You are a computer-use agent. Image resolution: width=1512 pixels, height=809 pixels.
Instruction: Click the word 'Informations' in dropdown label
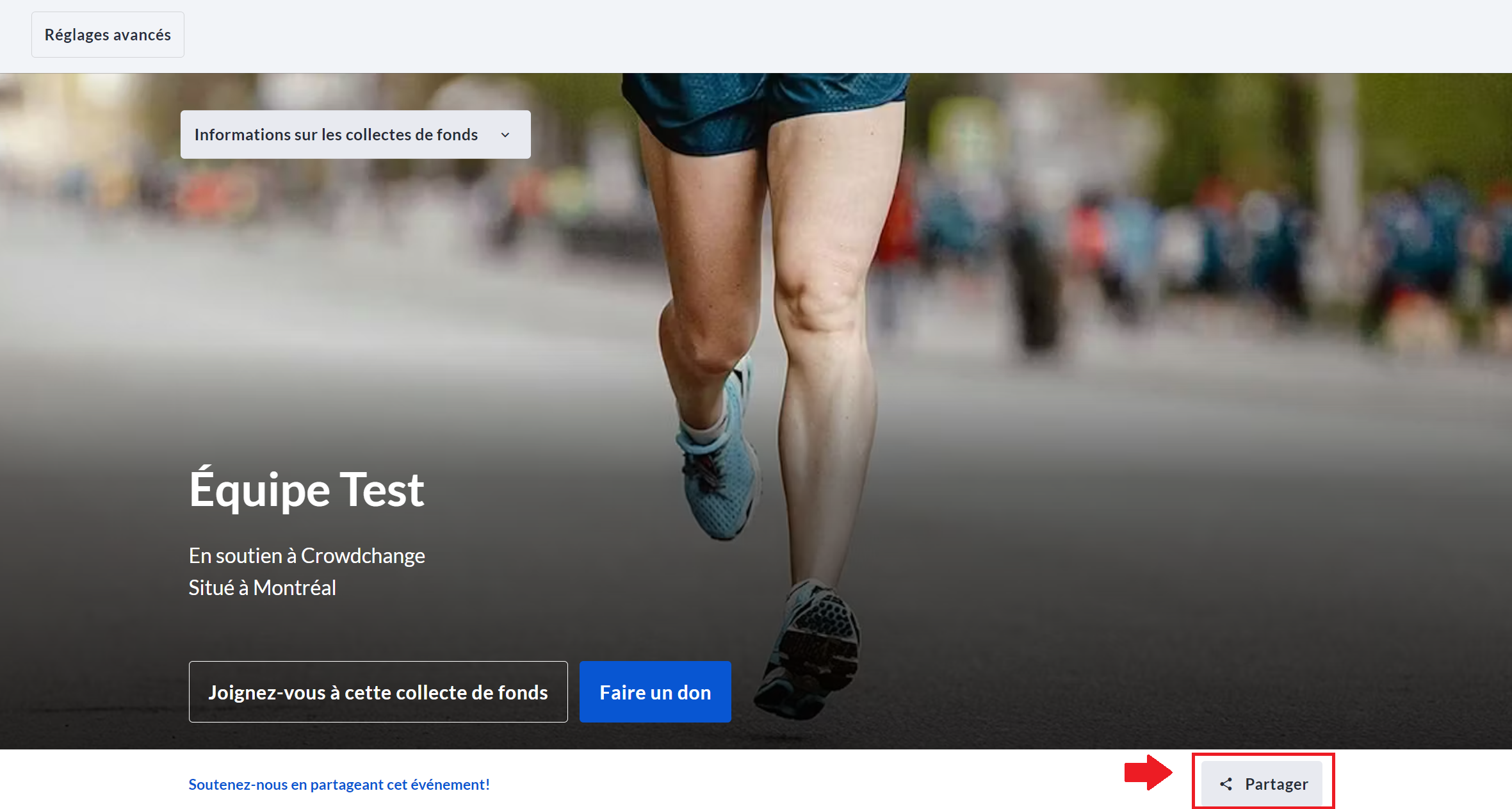click(242, 135)
